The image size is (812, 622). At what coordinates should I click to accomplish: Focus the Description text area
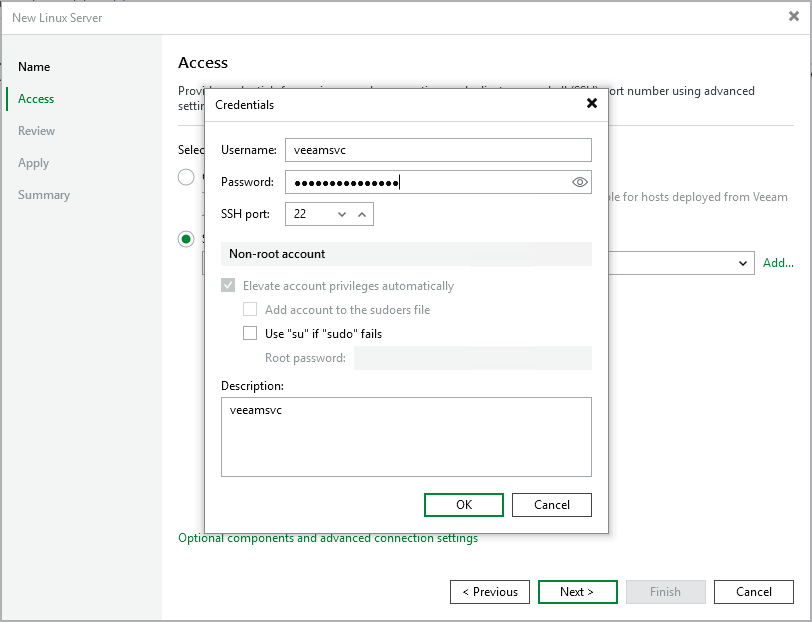tap(406, 437)
